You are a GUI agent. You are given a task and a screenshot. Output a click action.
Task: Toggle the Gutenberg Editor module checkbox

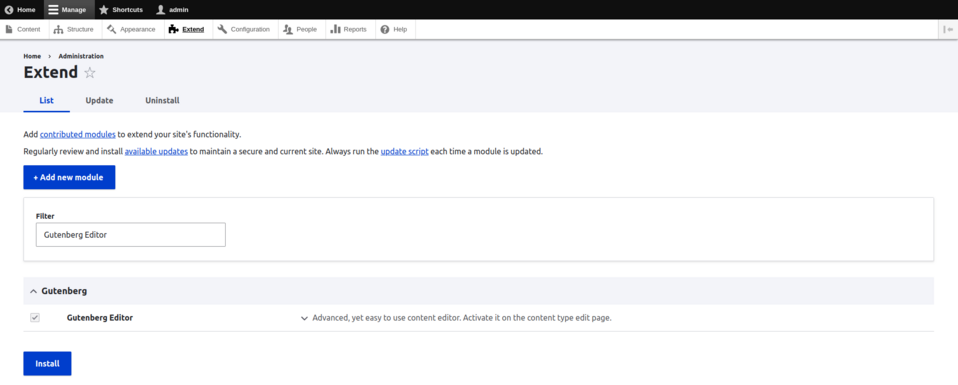[35, 318]
